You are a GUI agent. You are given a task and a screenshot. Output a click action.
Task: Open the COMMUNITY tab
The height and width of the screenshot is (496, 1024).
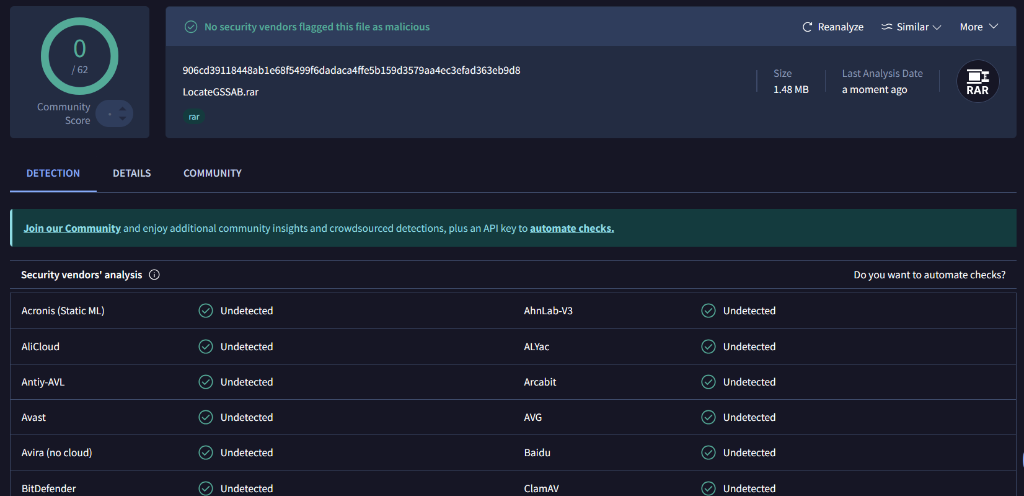[212, 173]
